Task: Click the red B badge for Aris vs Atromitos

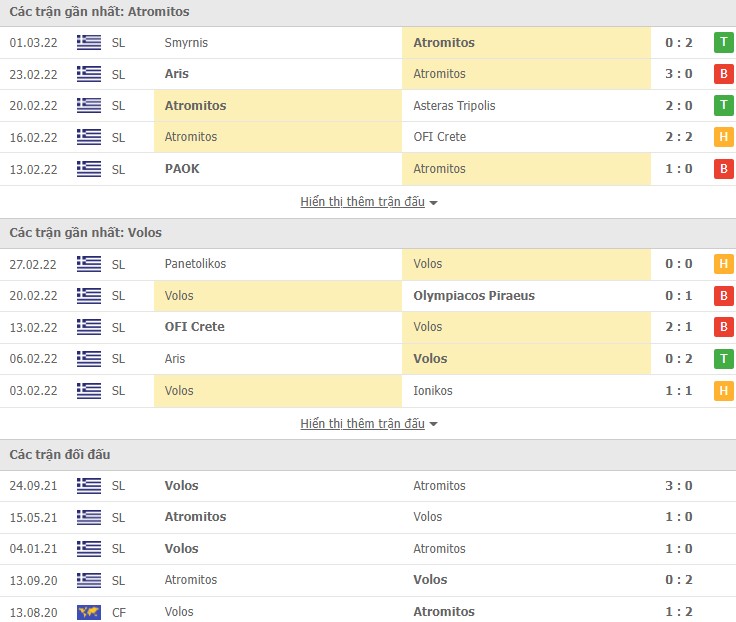Action: [723, 74]
